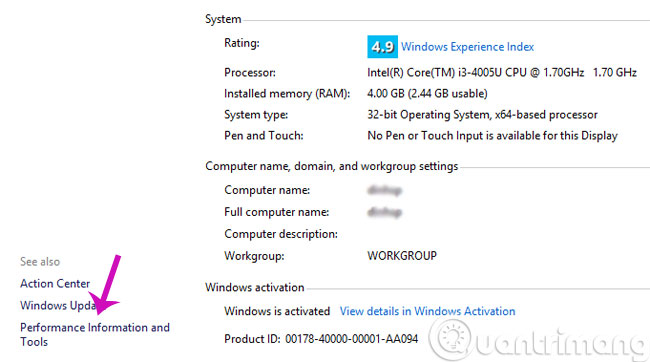Click the 32-bit Operating System value
This screenshot has width=650, height=362.
482,114
